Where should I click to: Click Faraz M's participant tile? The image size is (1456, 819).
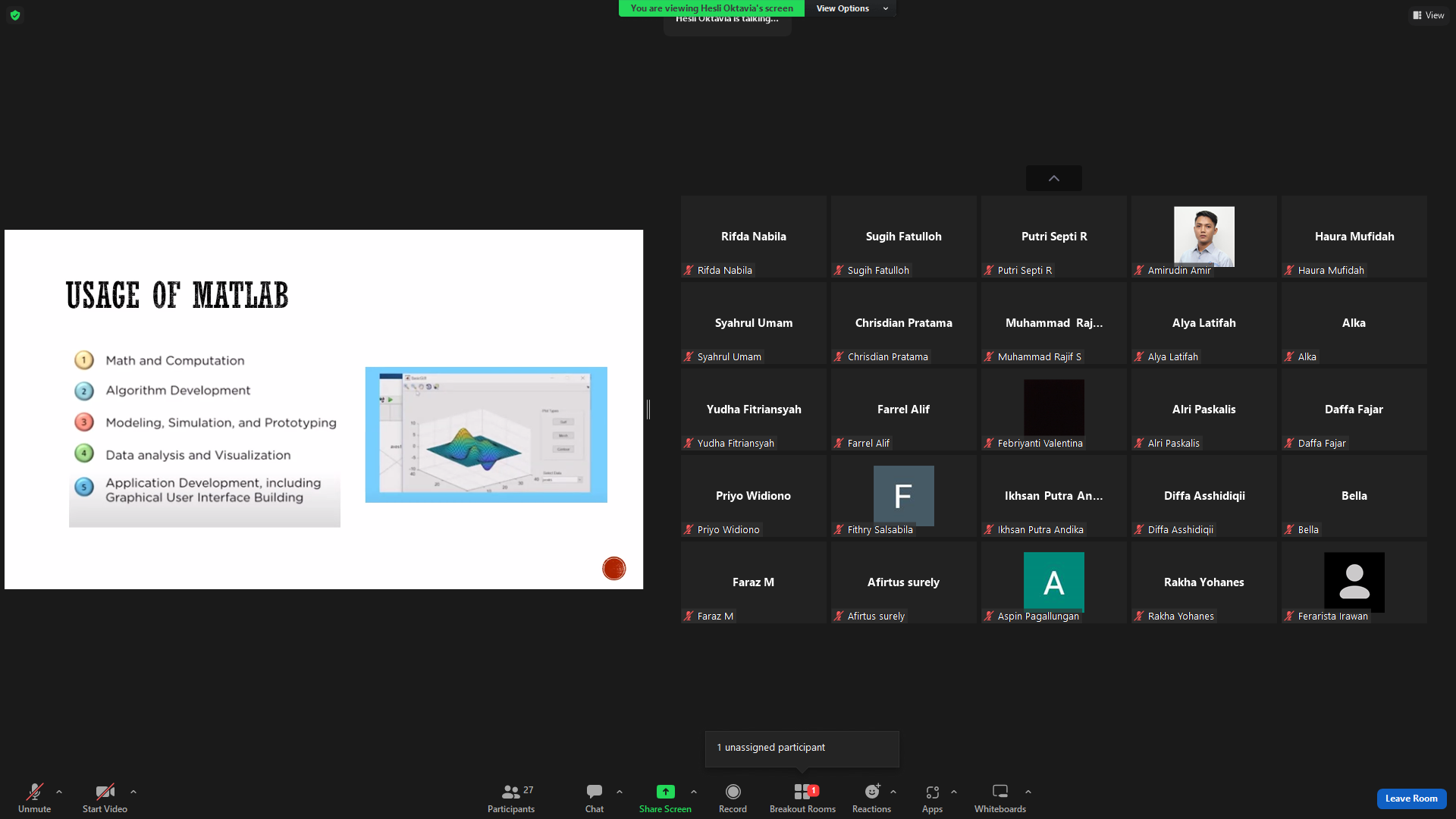point(754,582)
